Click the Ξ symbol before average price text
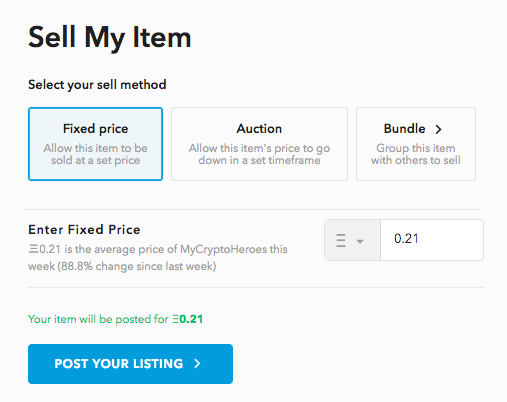 pos(33,249)
